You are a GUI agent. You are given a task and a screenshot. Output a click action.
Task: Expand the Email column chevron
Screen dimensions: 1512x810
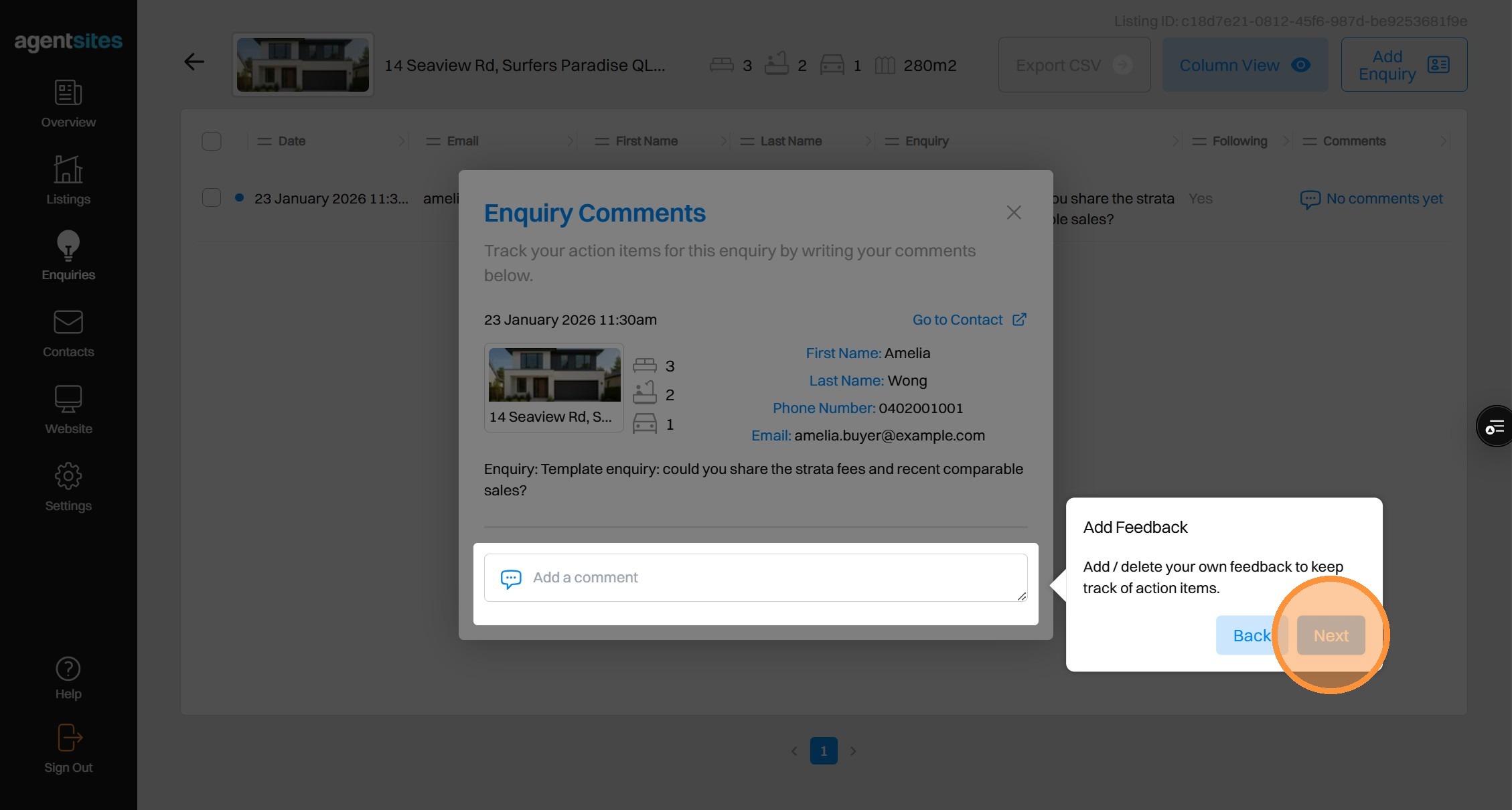570,141
